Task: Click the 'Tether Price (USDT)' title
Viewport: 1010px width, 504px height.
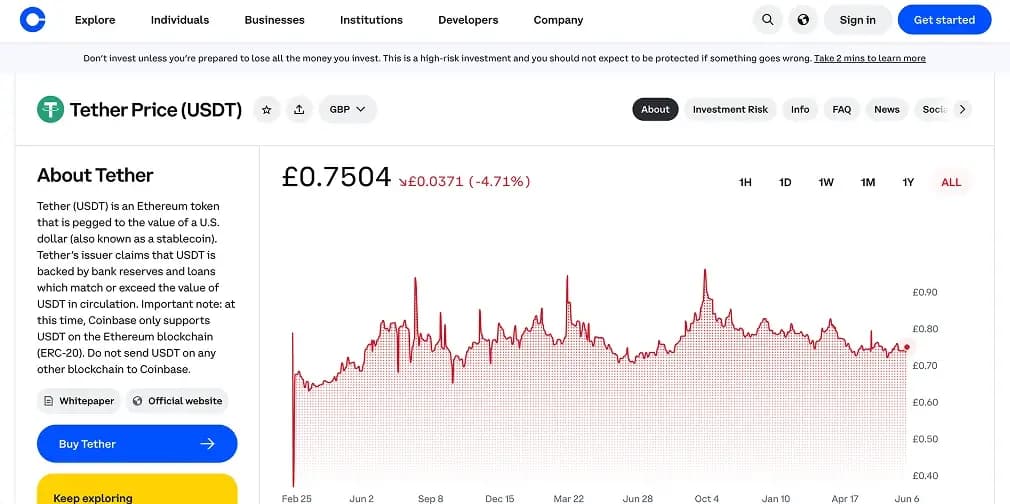Action: tap(156, 110)
